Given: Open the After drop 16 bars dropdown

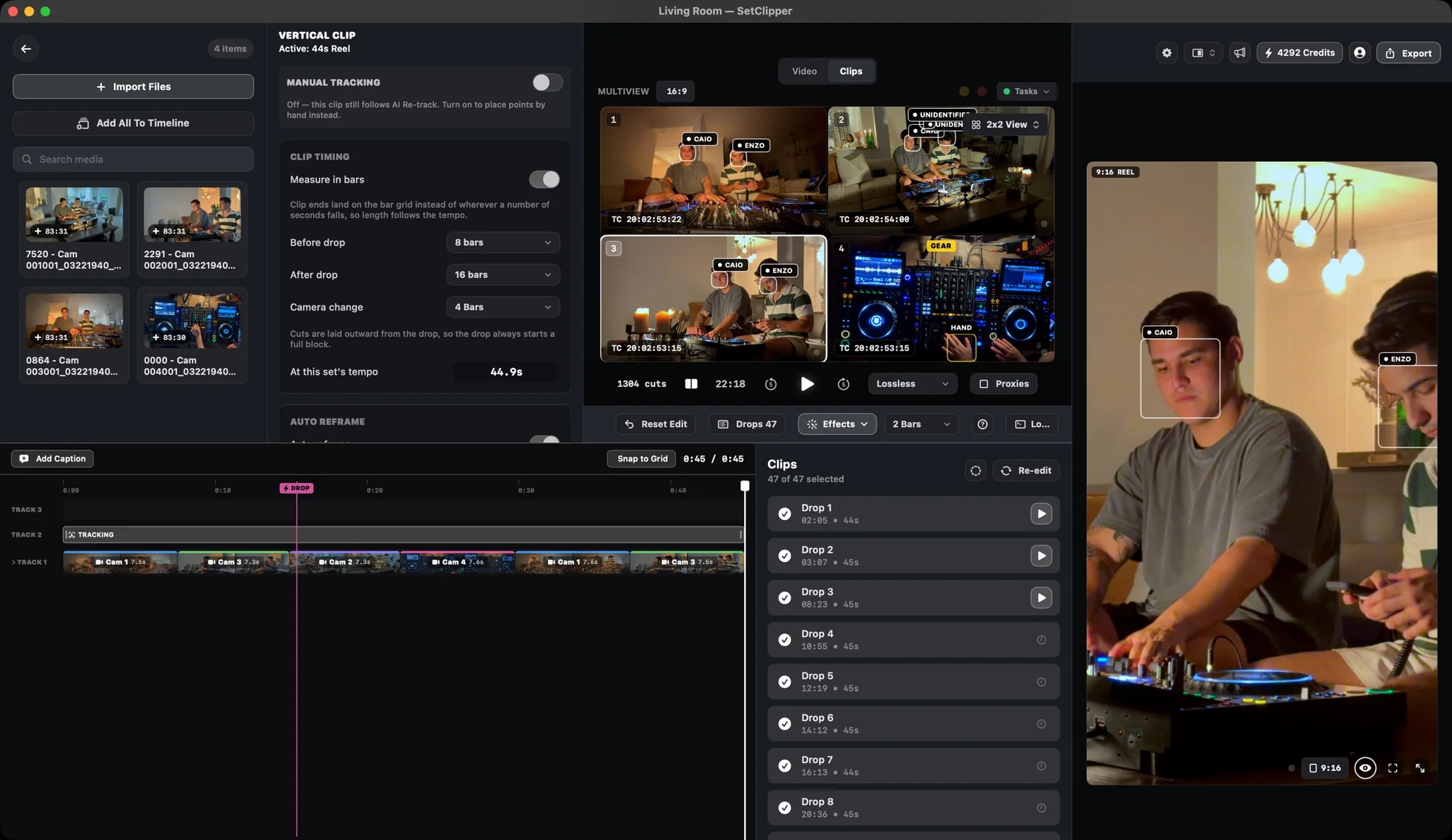Looking at the screenshot, I should [x=503, y=275].
